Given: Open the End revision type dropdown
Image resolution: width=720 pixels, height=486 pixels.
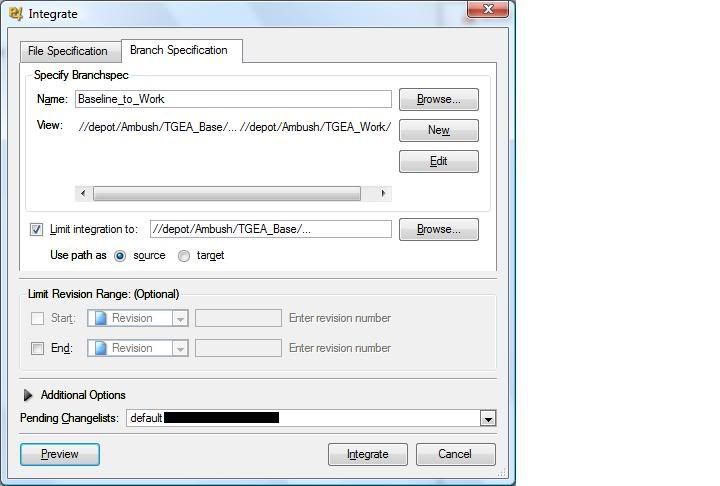Looking at the screenshot, I should (180, 348).
